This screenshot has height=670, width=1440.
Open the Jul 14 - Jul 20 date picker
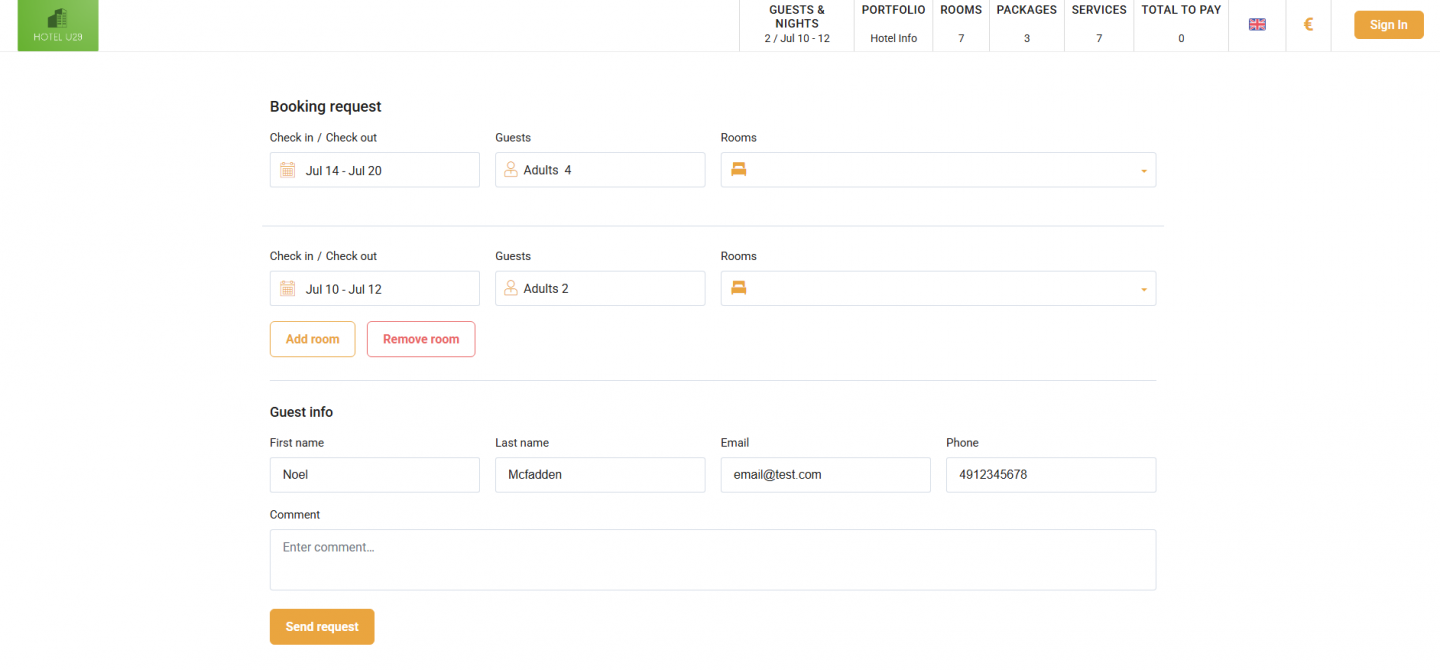pyautogui.click(x=375, y=170)
